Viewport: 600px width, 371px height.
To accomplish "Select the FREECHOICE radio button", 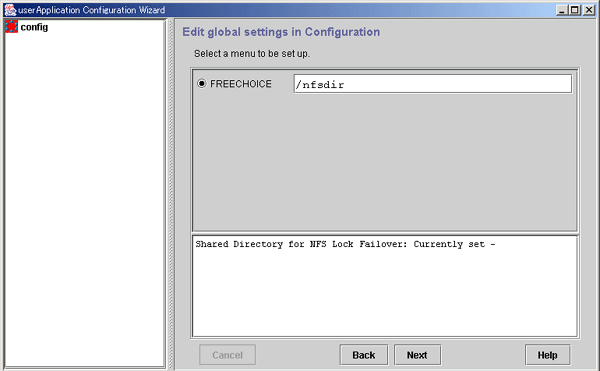I will pyautogui.click(x=202, y=83).
